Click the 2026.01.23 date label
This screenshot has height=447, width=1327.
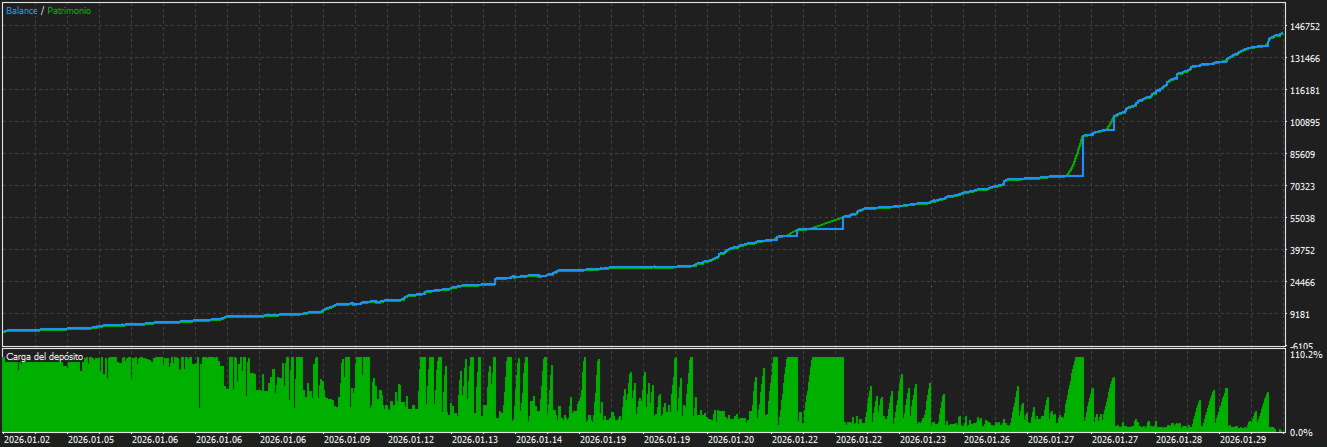tap(922, 439)
